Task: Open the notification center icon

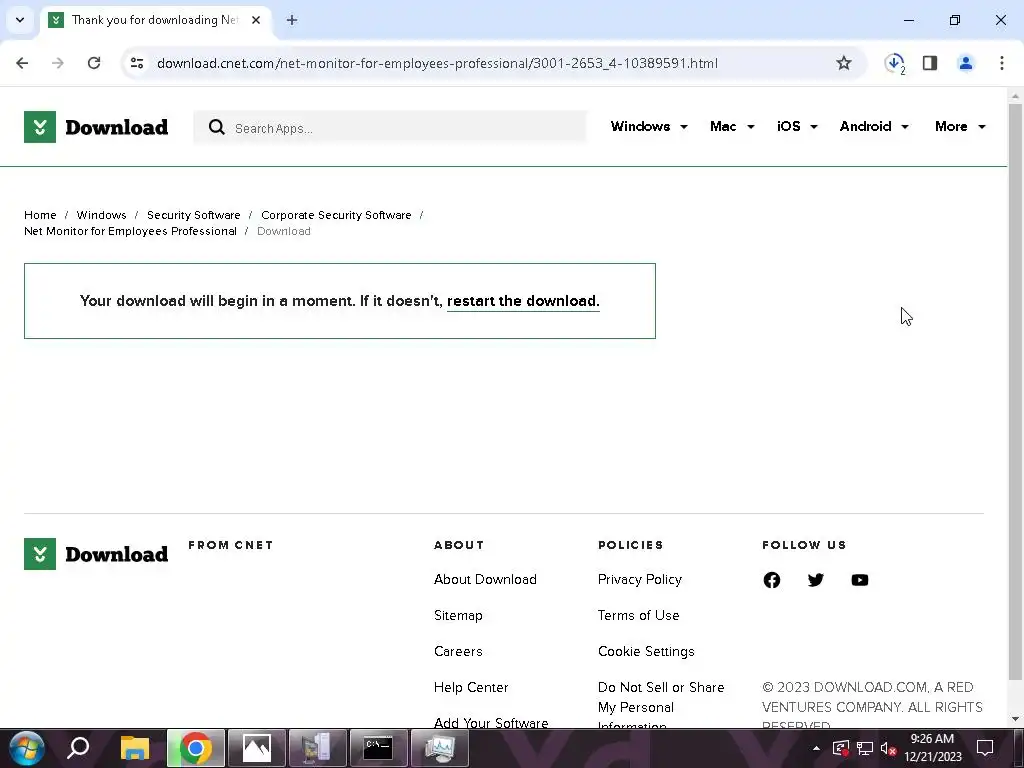Action: (985, 748)
